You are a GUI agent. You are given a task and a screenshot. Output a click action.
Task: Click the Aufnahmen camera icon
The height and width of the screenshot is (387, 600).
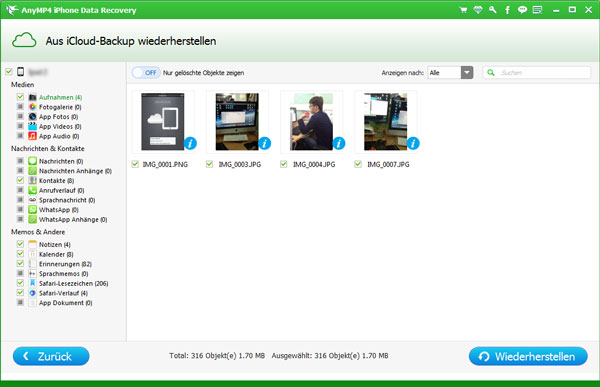point(33,97)
